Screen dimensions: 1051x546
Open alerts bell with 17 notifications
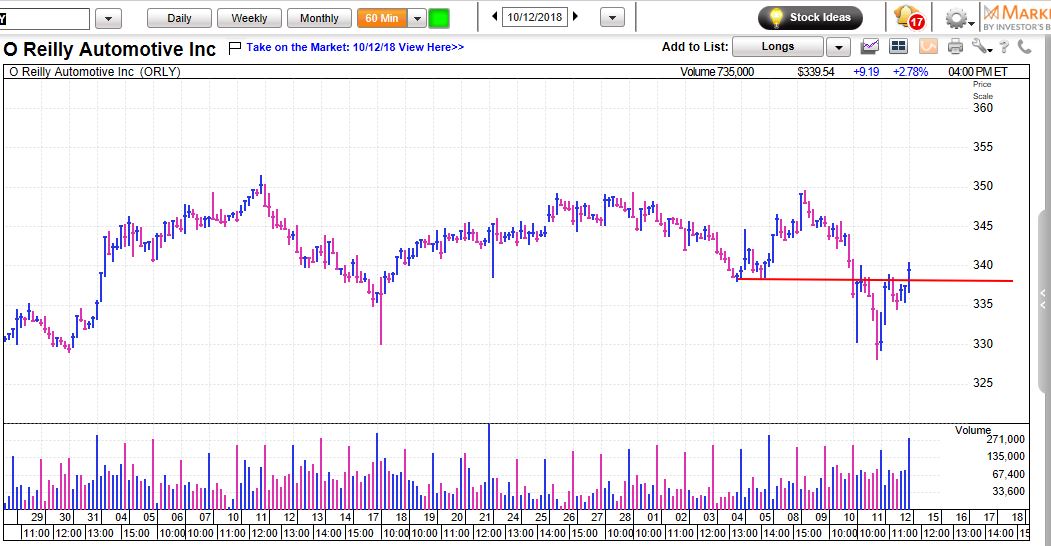910,17
